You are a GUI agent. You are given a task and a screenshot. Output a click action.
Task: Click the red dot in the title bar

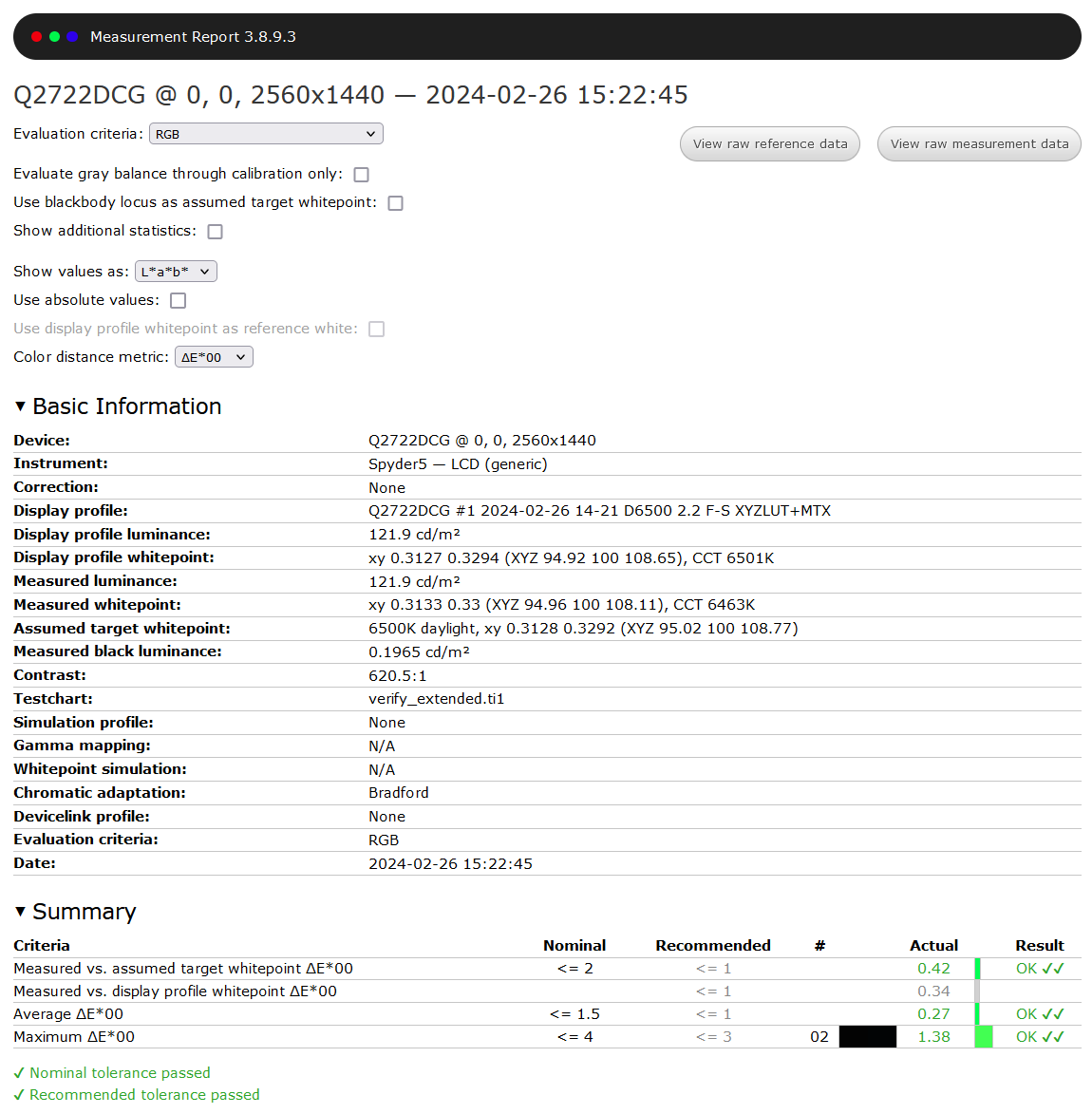click(37, 37)
